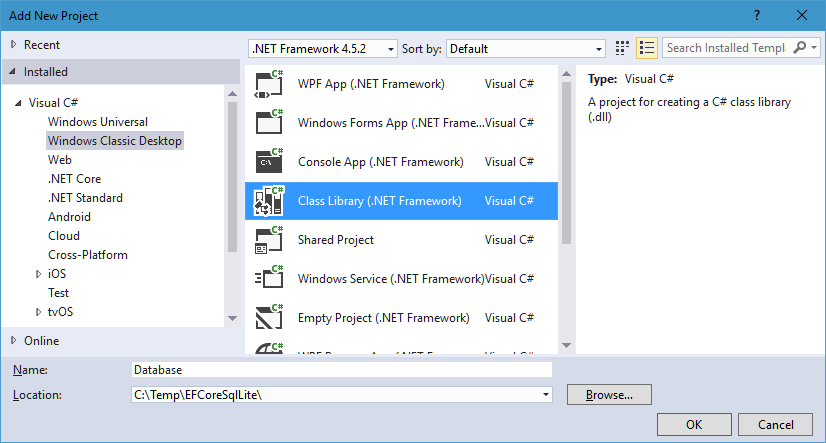
Task: Switch to small icons grid view
Action: tap(622, 48)
